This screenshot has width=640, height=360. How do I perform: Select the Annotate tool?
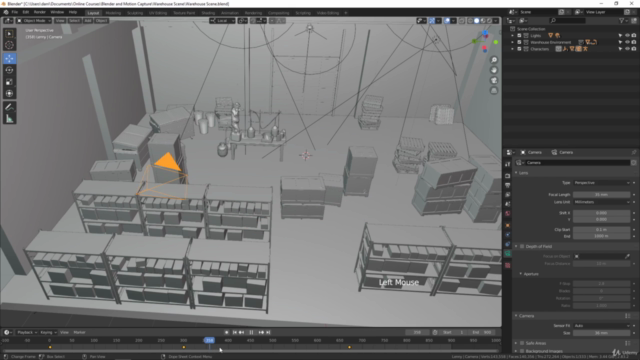[9, 107]
